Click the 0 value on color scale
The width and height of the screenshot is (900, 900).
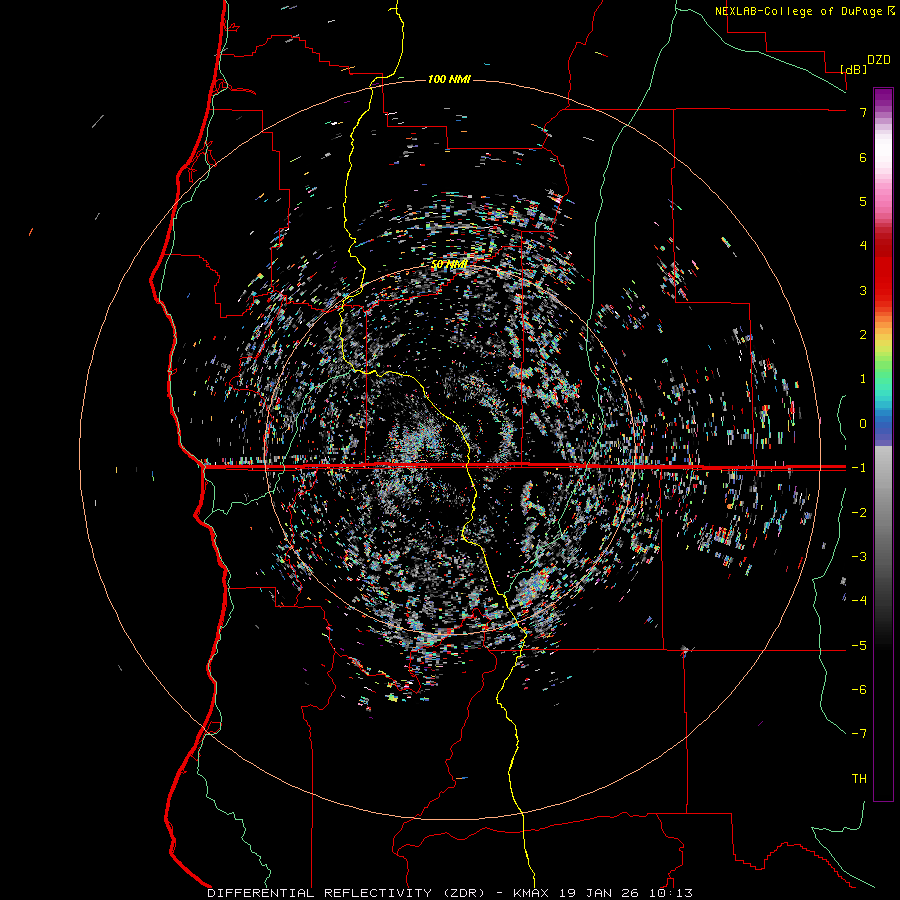click(x=863, y=424)
